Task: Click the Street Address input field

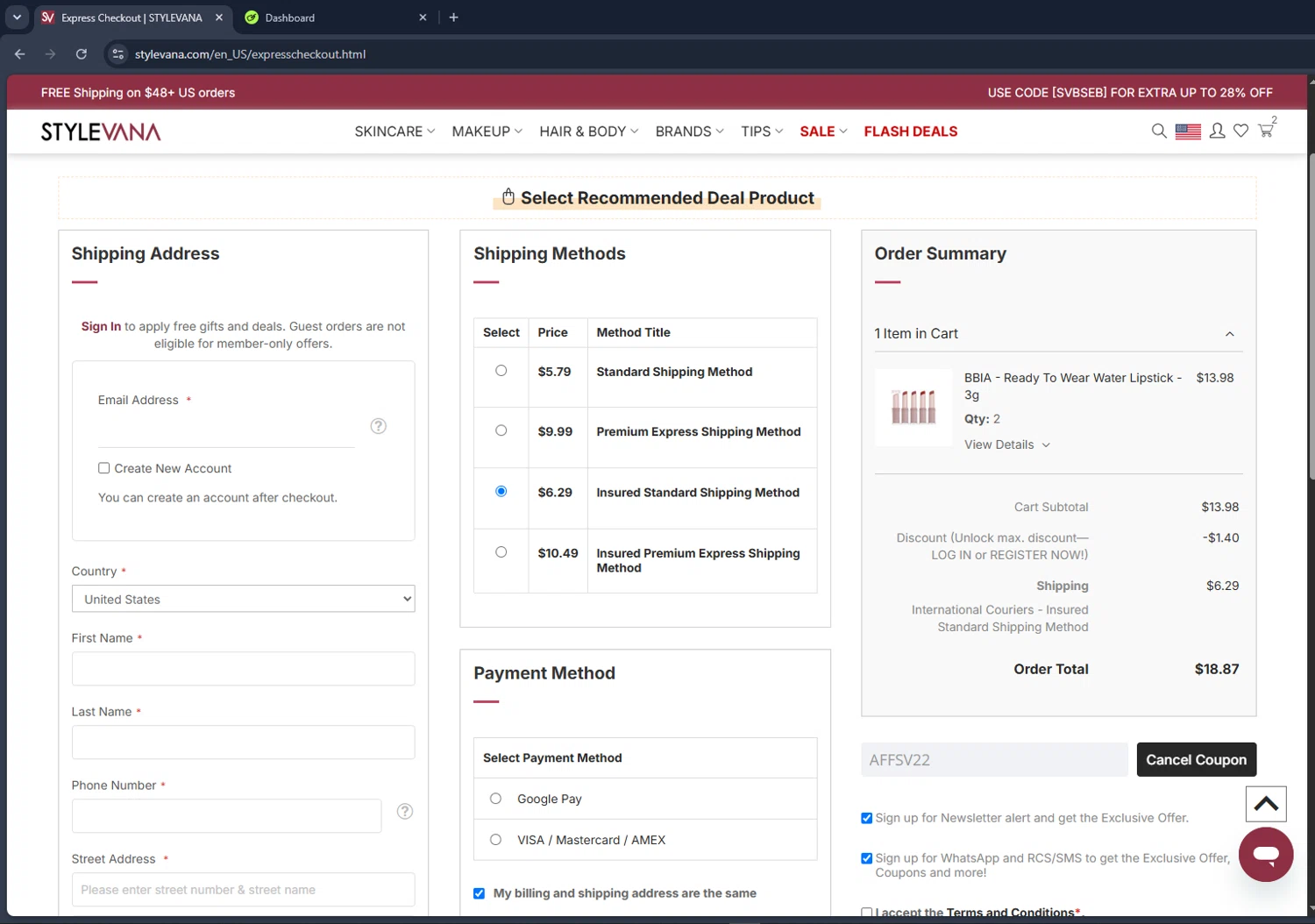Action: point(243,890)
